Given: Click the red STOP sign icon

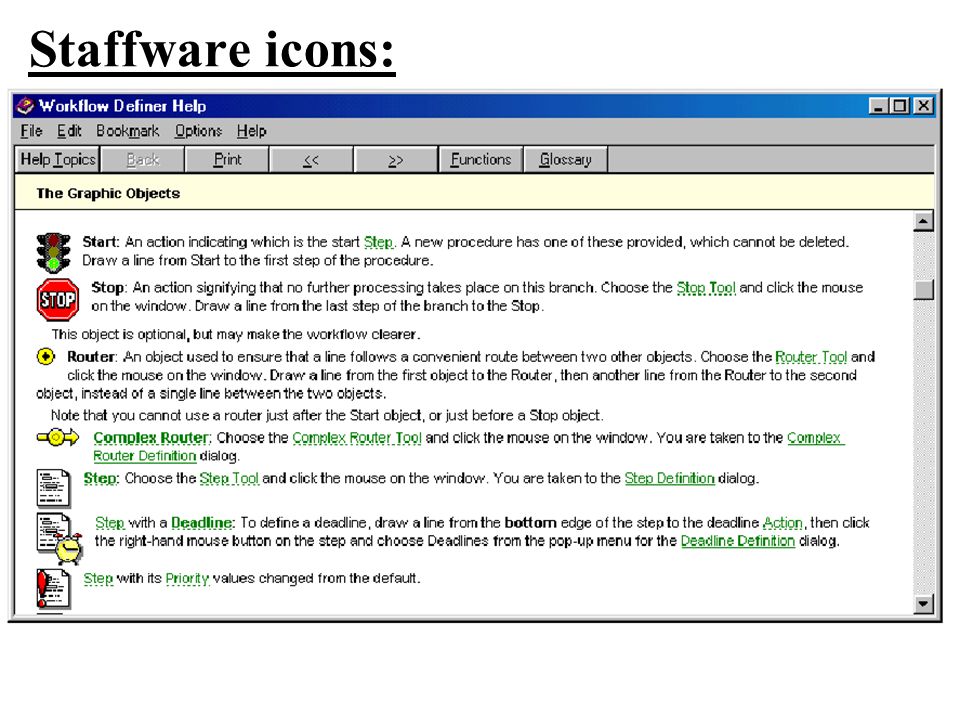Looking at the screenshot, I should tap(58, 299).
